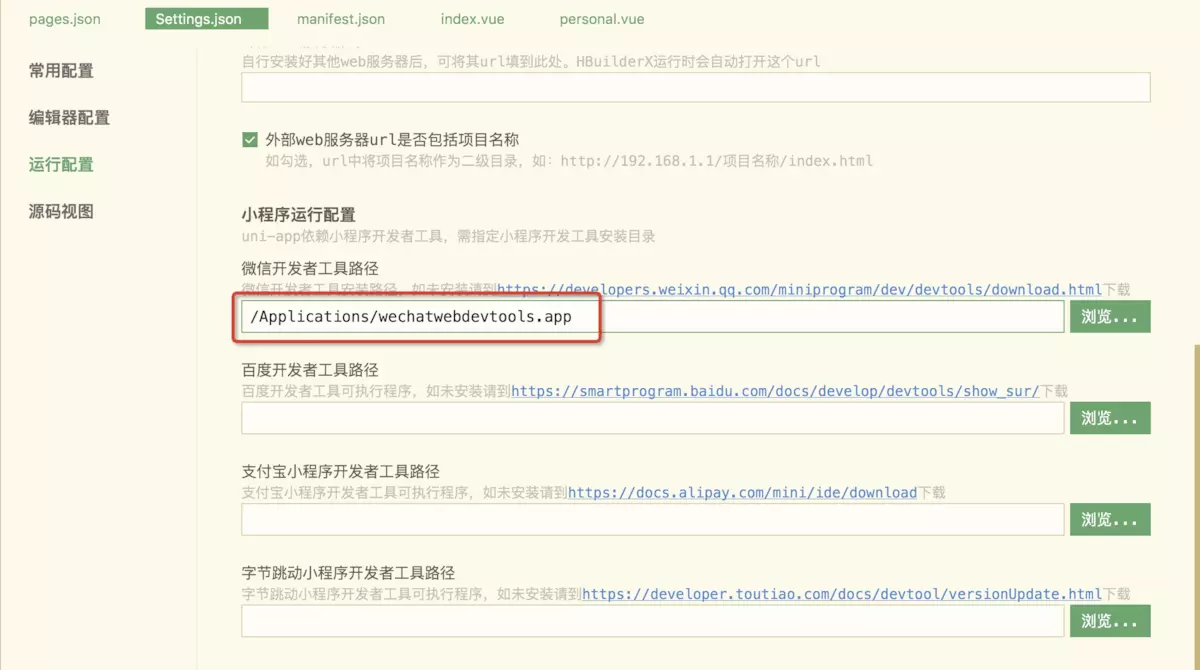1200x670 pixels.
Task: Uncheck 外部web服务器url是否包括项目名称
Action: pos(250,139)
